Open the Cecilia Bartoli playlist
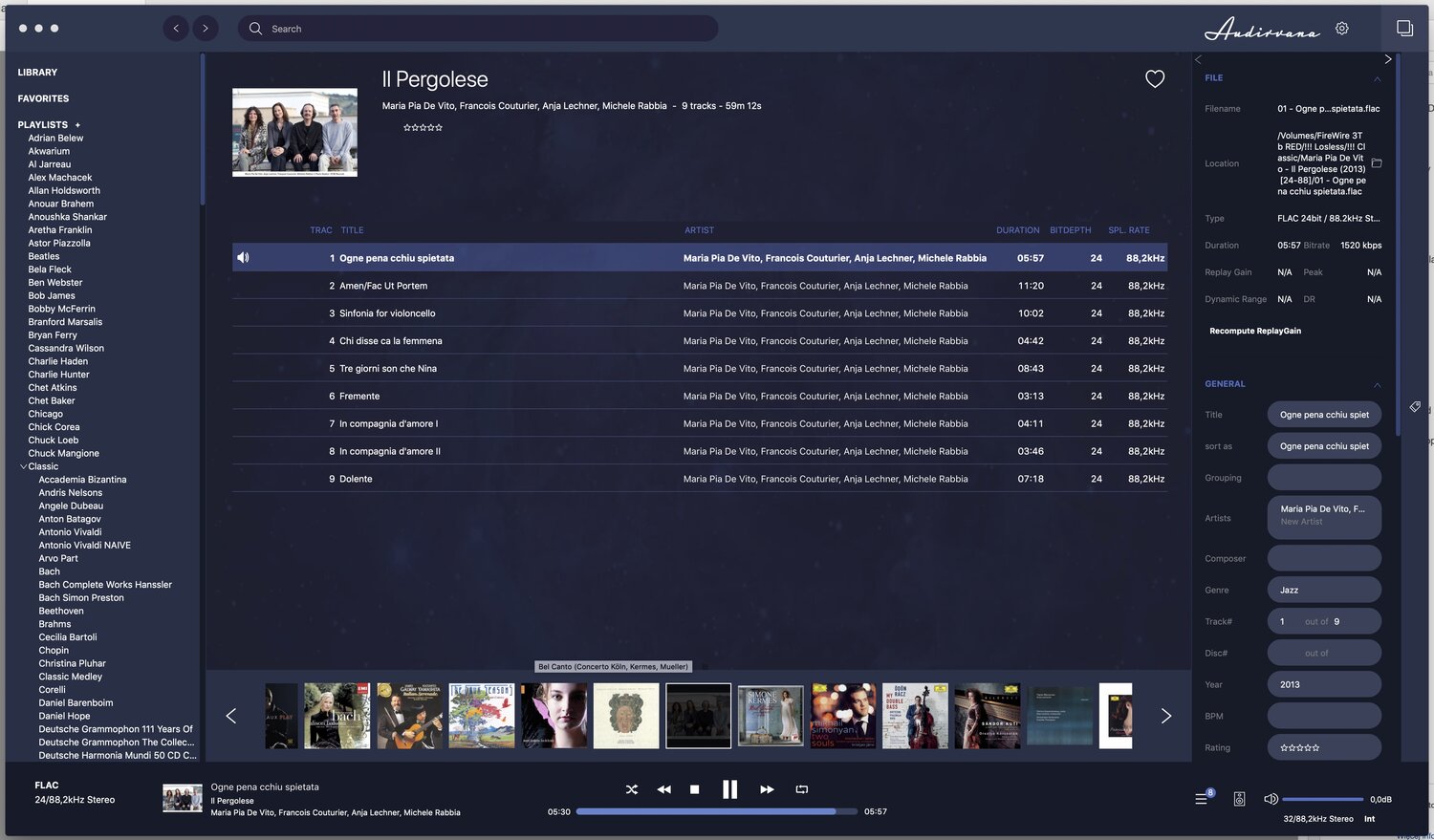This screenshot has width=1434, height=840. click(x=68, y=637)
